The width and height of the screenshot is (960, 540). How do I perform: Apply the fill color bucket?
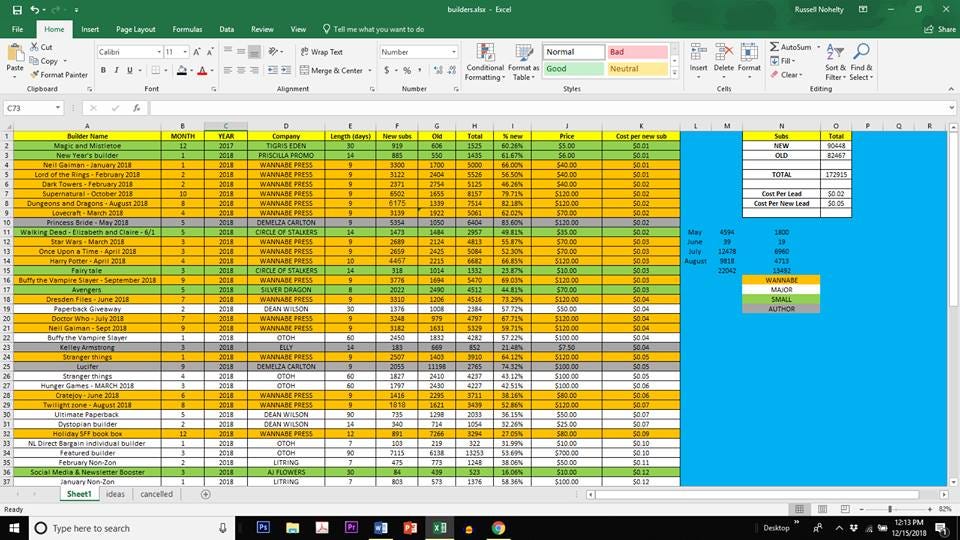click(x=181, y=71)
